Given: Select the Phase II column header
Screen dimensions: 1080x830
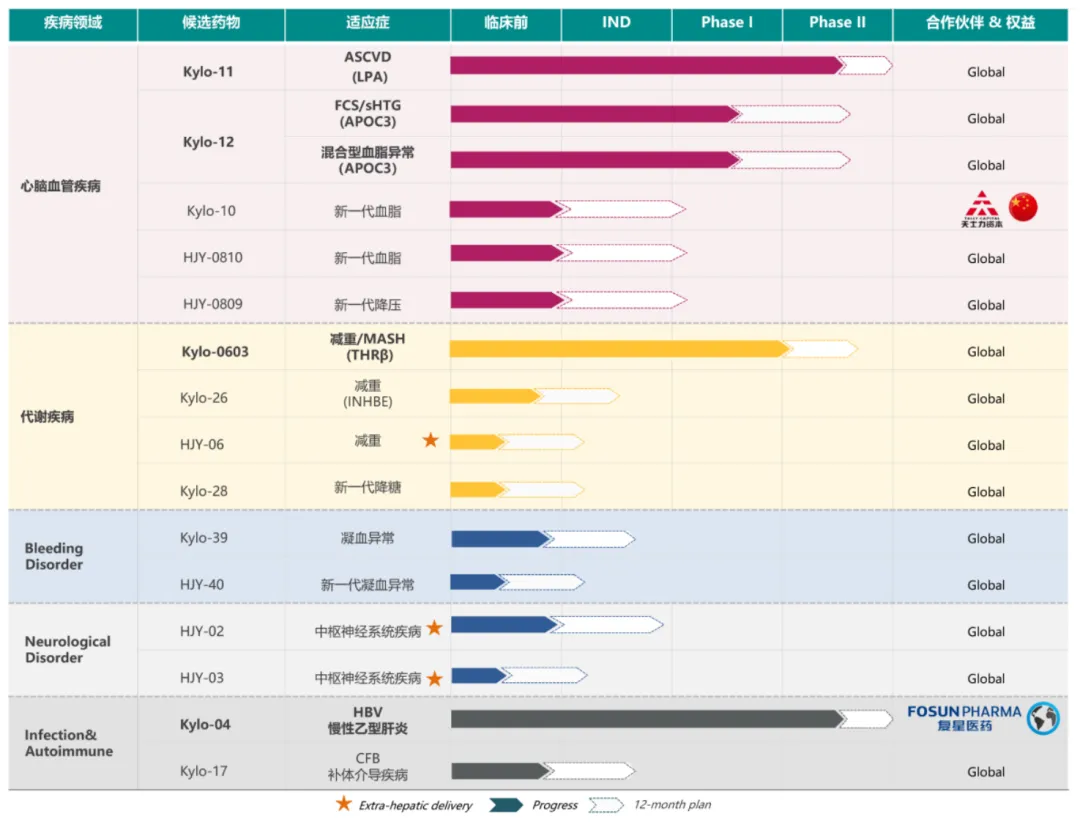Looking at the screenshot, I should 837,22.
